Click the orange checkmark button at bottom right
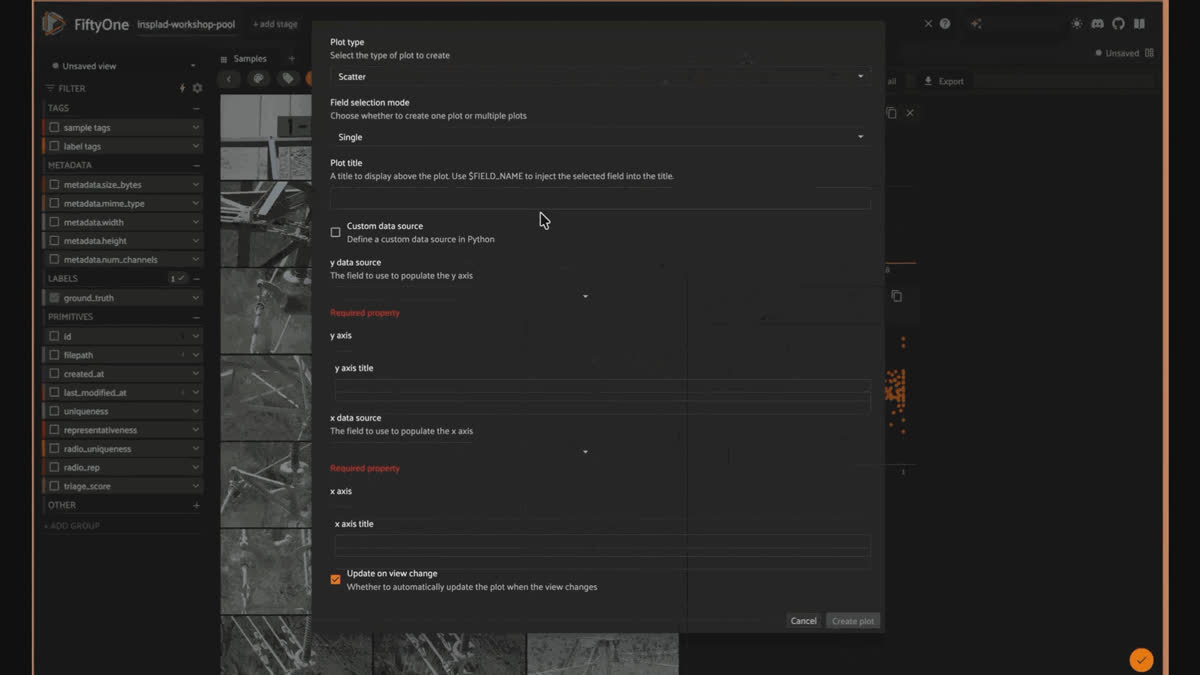The image size is (1200, 675). click(1141, 660)
